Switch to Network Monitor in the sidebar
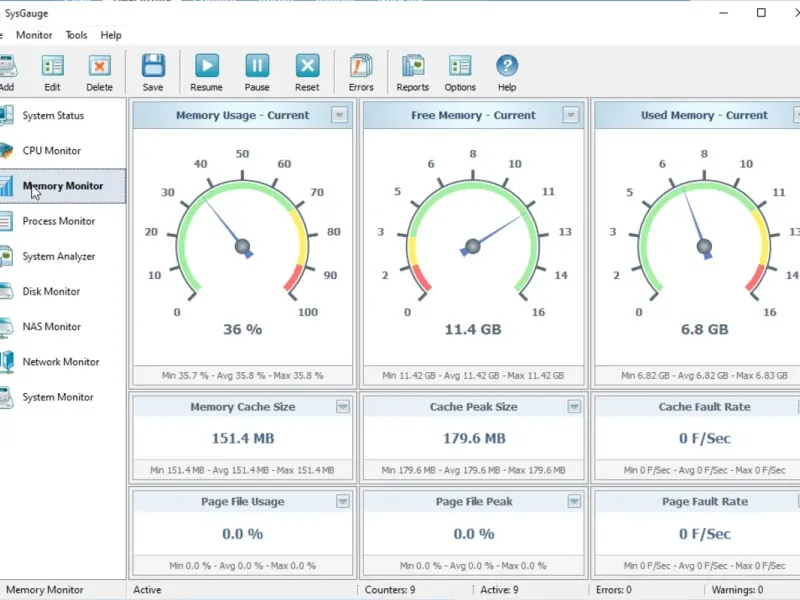Viewport: 800px width, 600px height. pyautogui.click(x=60, y=362)
